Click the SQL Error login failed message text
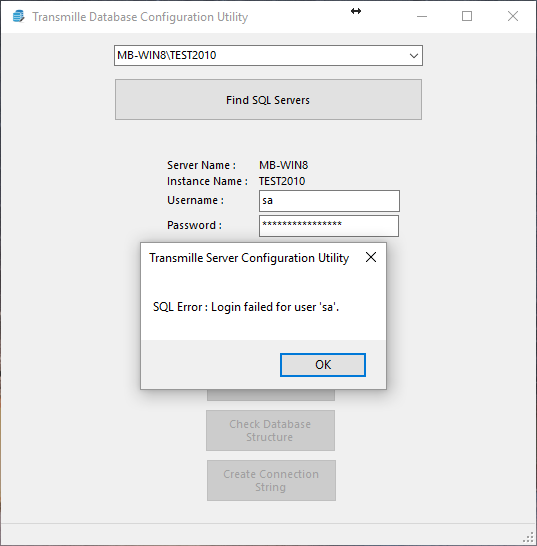Viewport: 537px width, 546px height. [246, 307]
